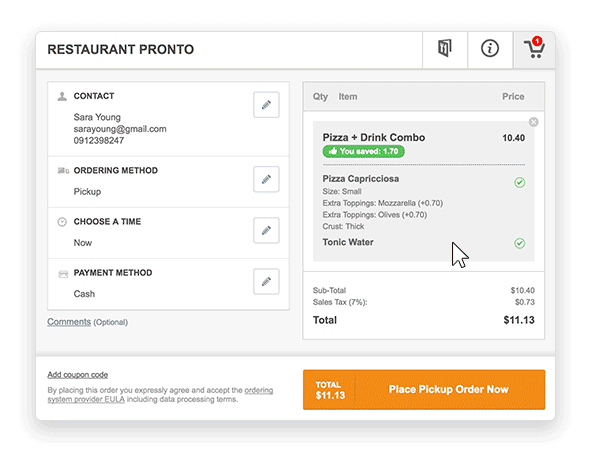Select the Pizza + Drink Combo title
The width and height of the screenshot is (591, 463).
[374, 137]
